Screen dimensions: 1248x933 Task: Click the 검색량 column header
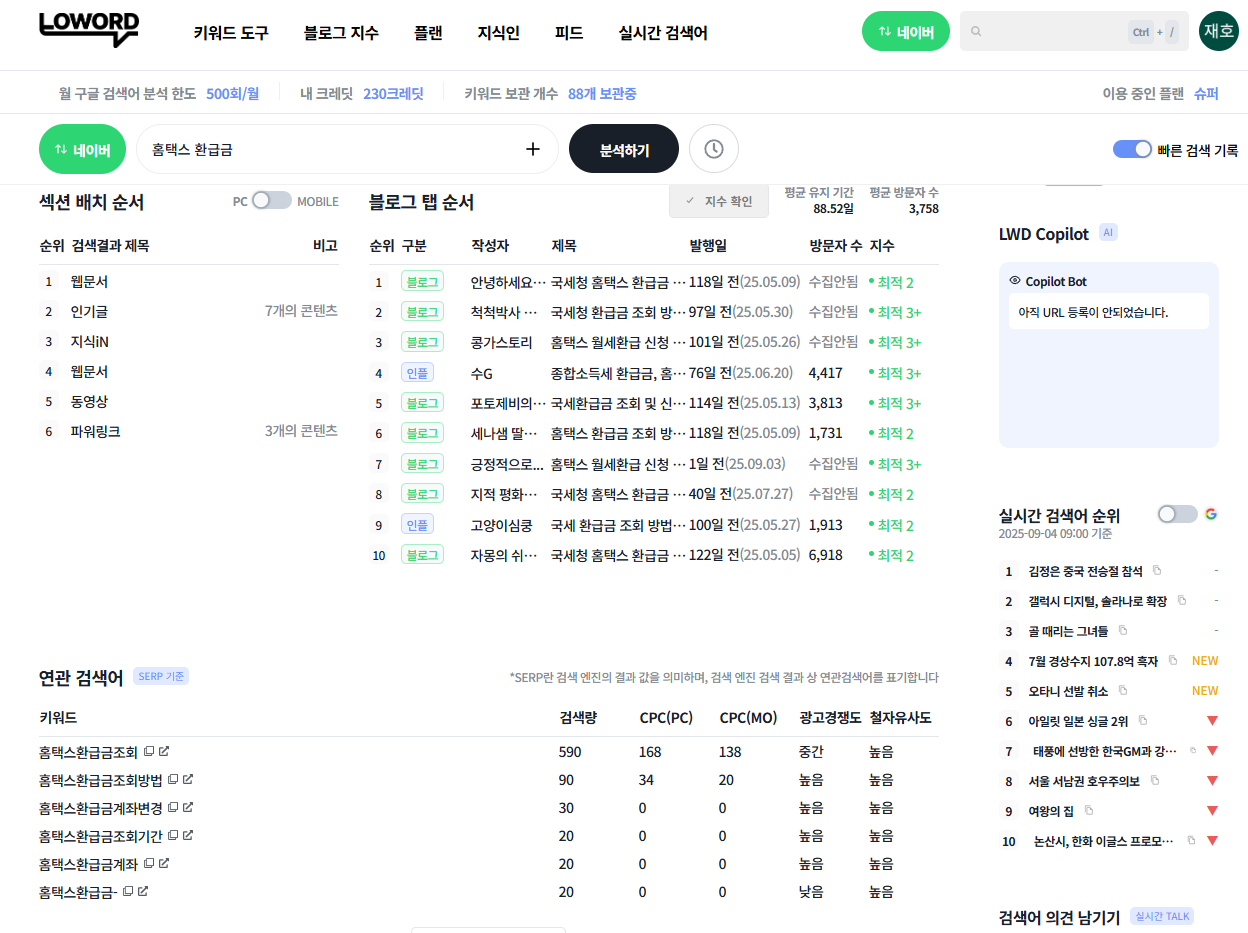click(579, 718)
